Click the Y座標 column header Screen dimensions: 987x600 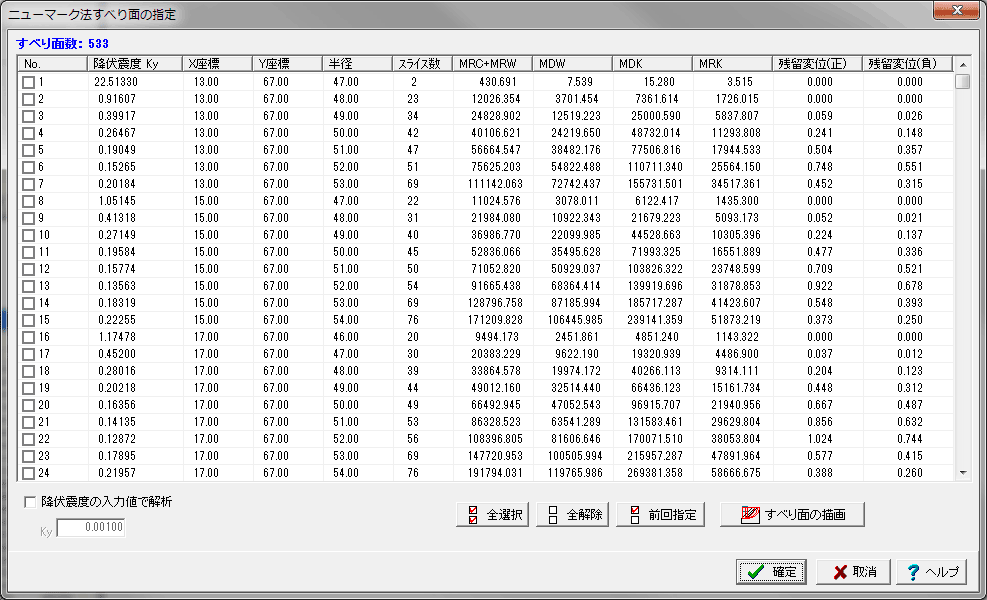(x=288, y=64)
